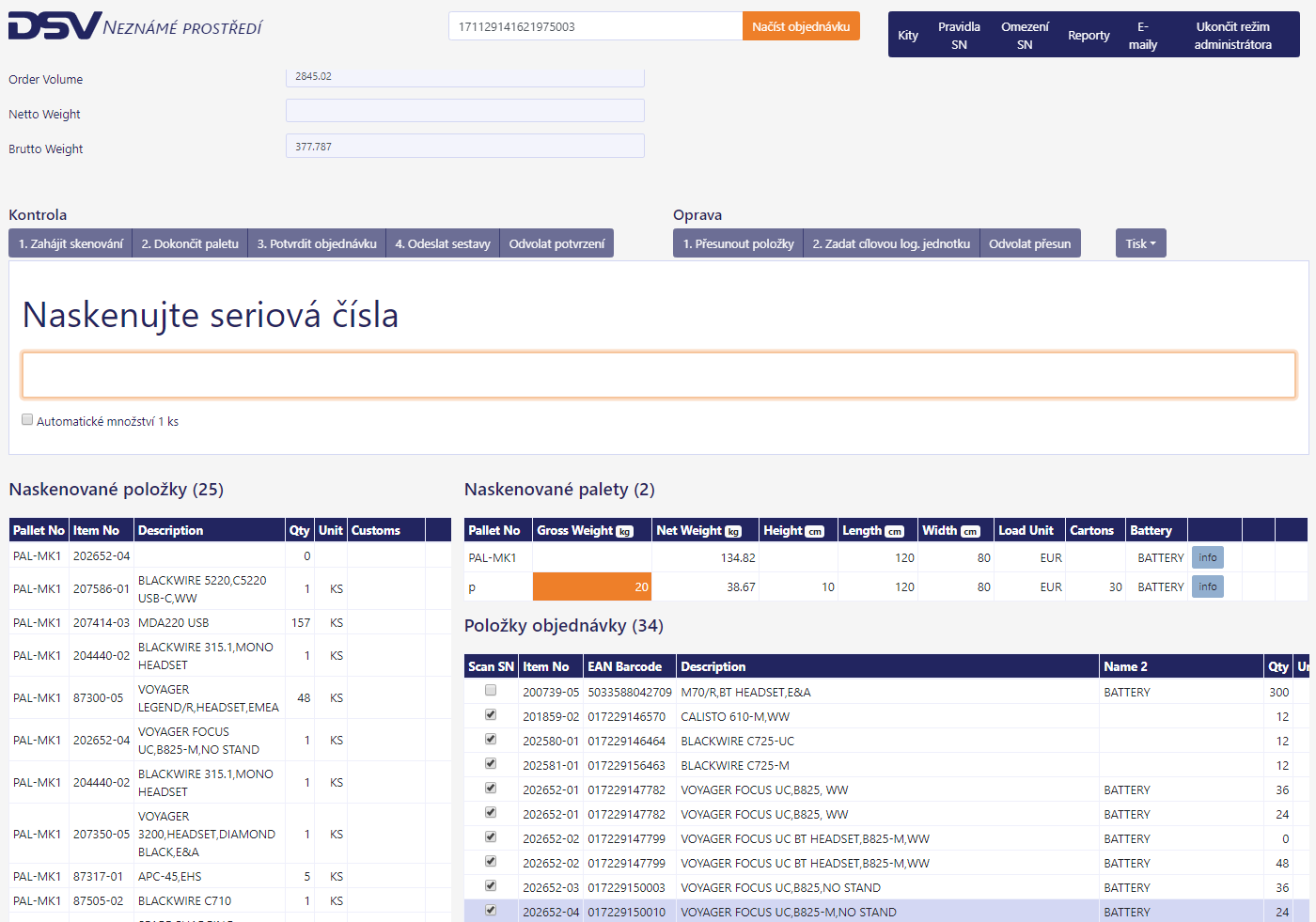Click Ukončit režim administrátora

(1232, 36)
